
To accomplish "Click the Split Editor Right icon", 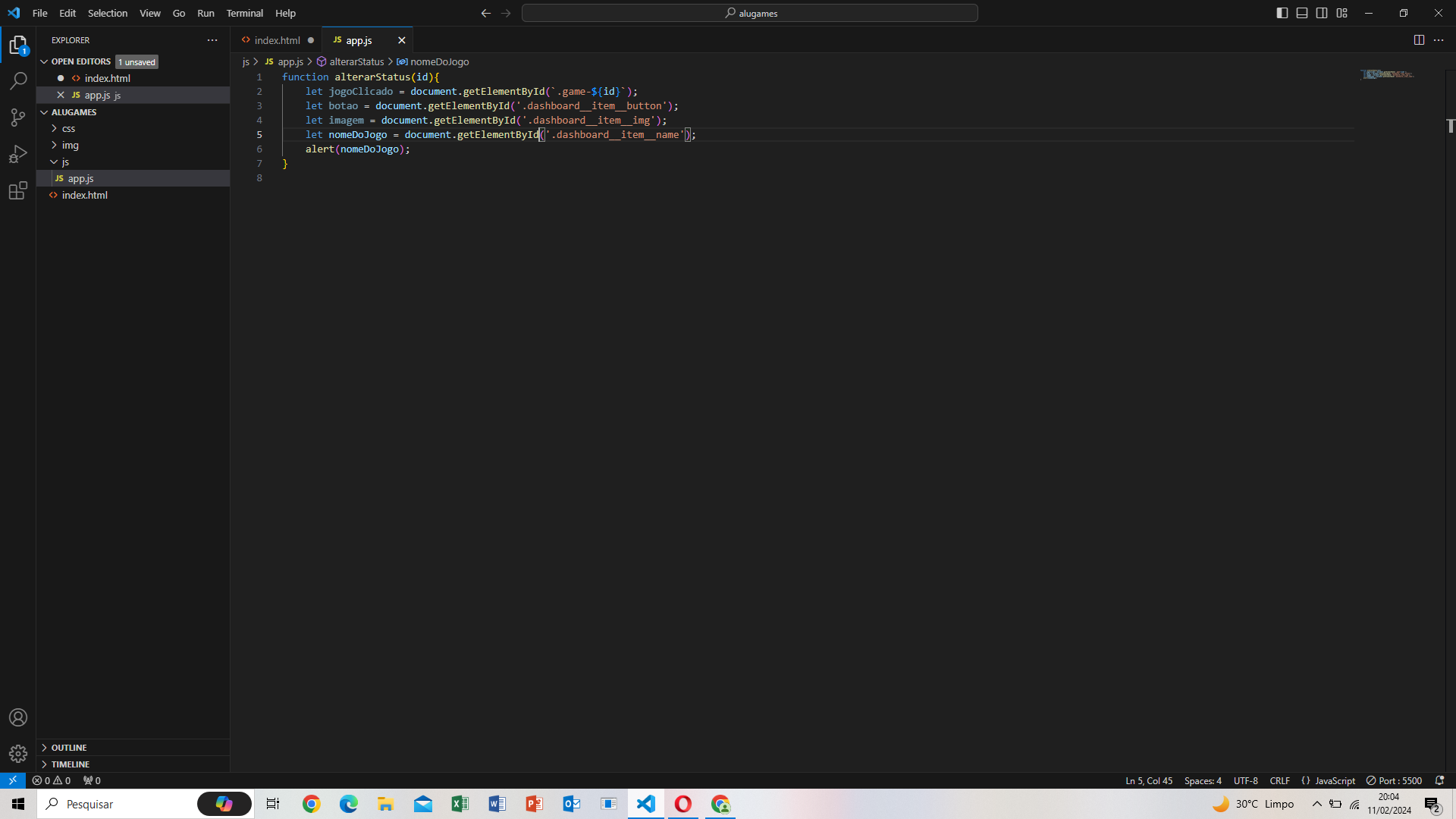I will [1419, 40].
